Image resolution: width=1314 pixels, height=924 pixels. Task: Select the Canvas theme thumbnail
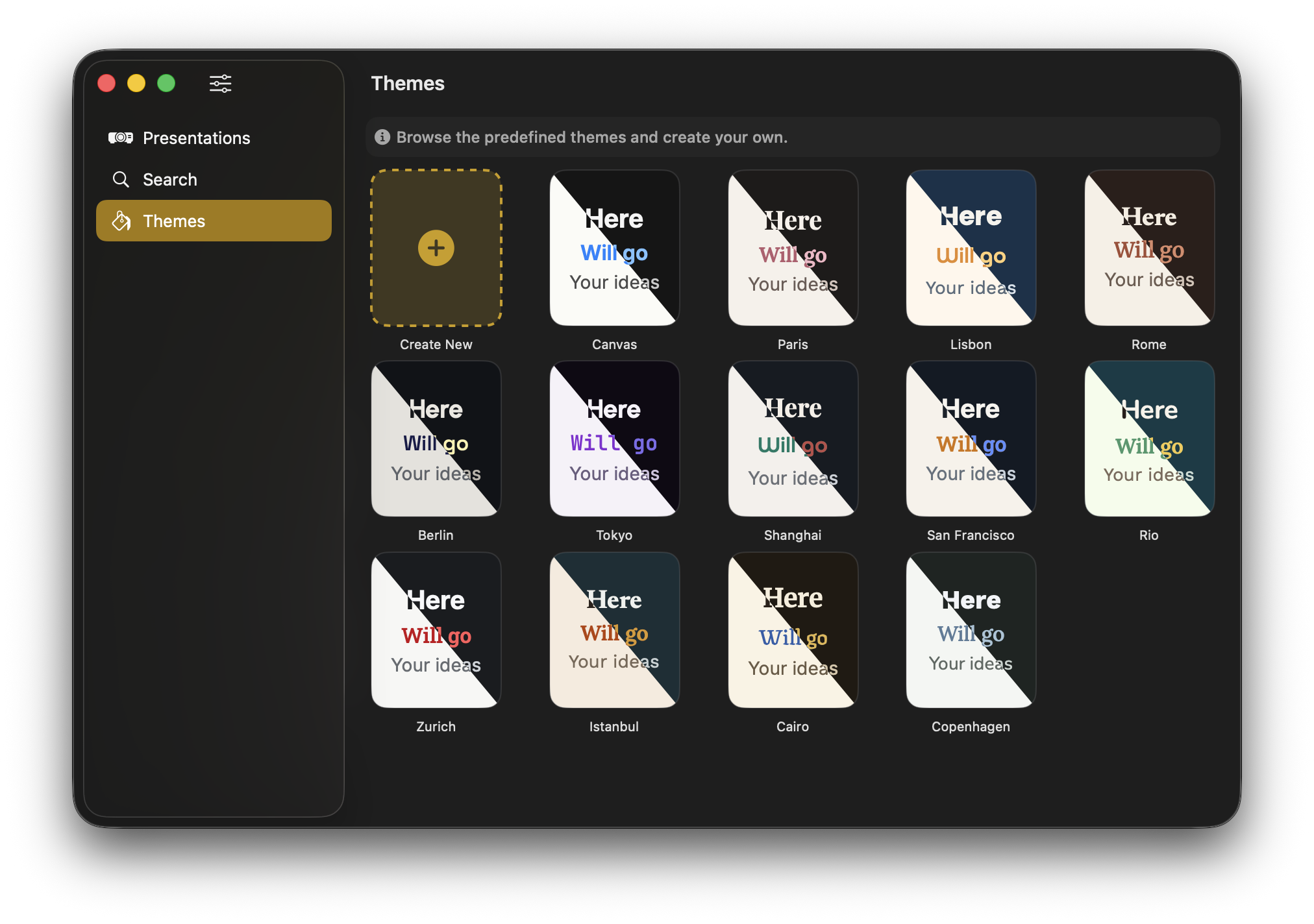click(x=614, y=248)
